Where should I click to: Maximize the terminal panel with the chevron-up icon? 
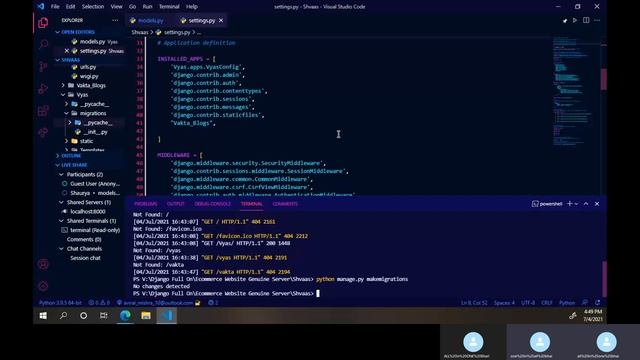tap(586, 204)
